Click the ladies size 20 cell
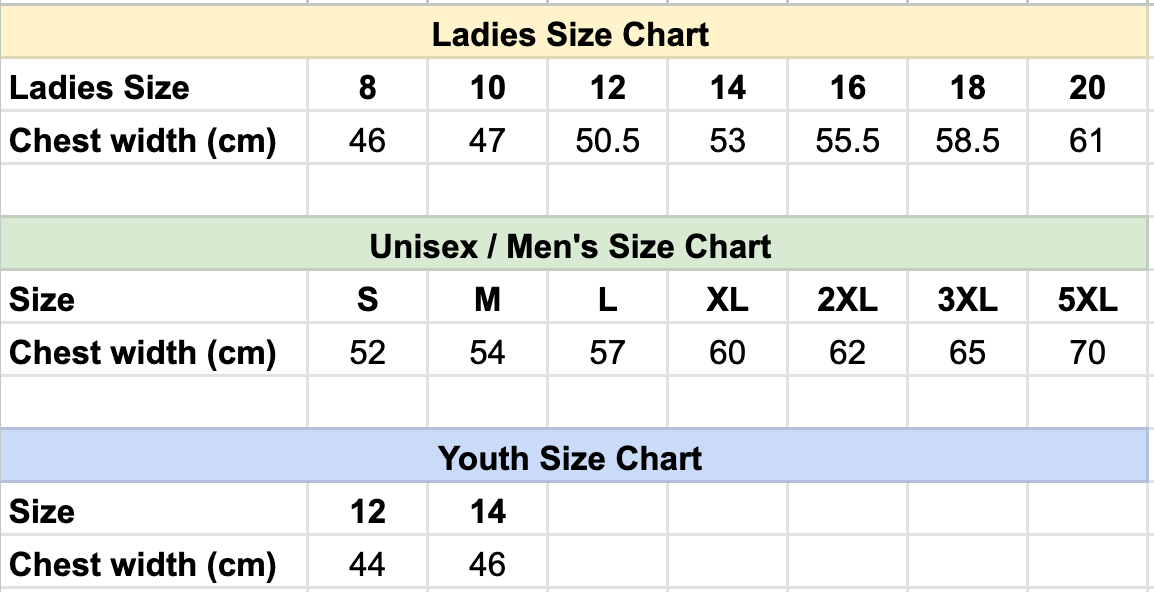The image size is (1154, 592). pos(1087,88)
